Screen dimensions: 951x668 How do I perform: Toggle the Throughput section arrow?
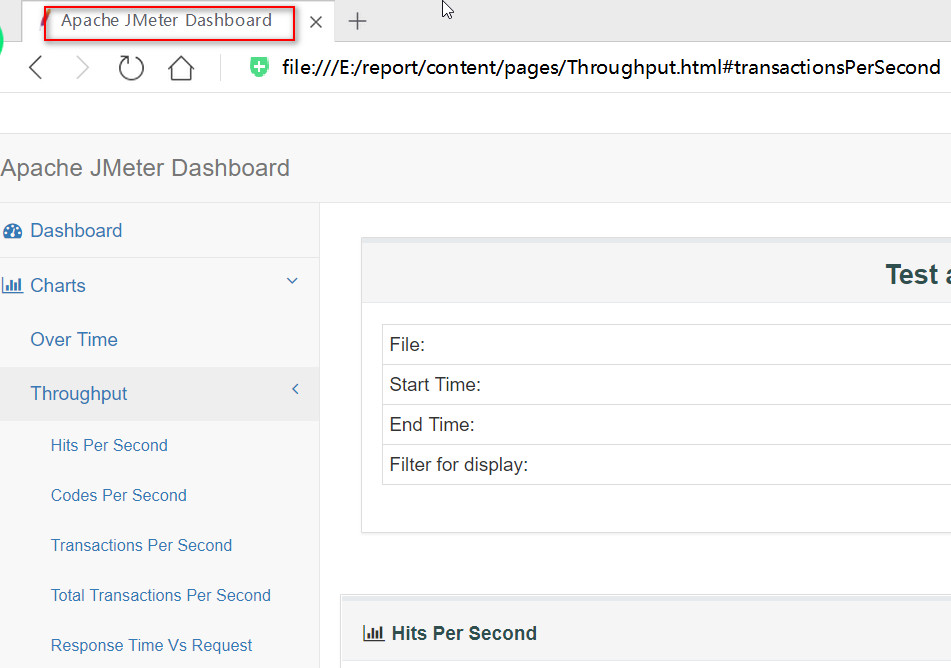295,389
